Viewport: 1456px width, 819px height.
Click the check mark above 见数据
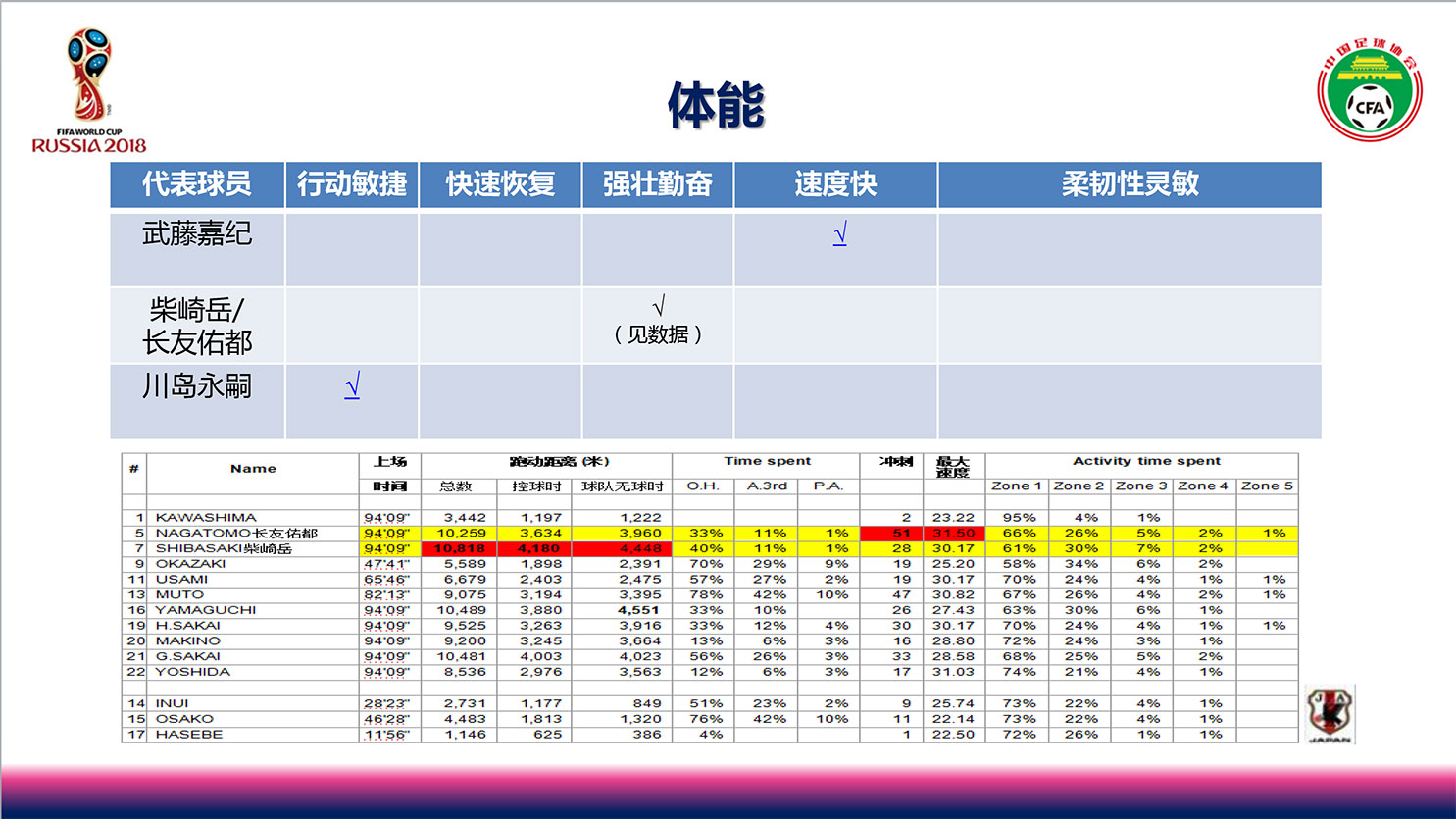pos(658,307)
